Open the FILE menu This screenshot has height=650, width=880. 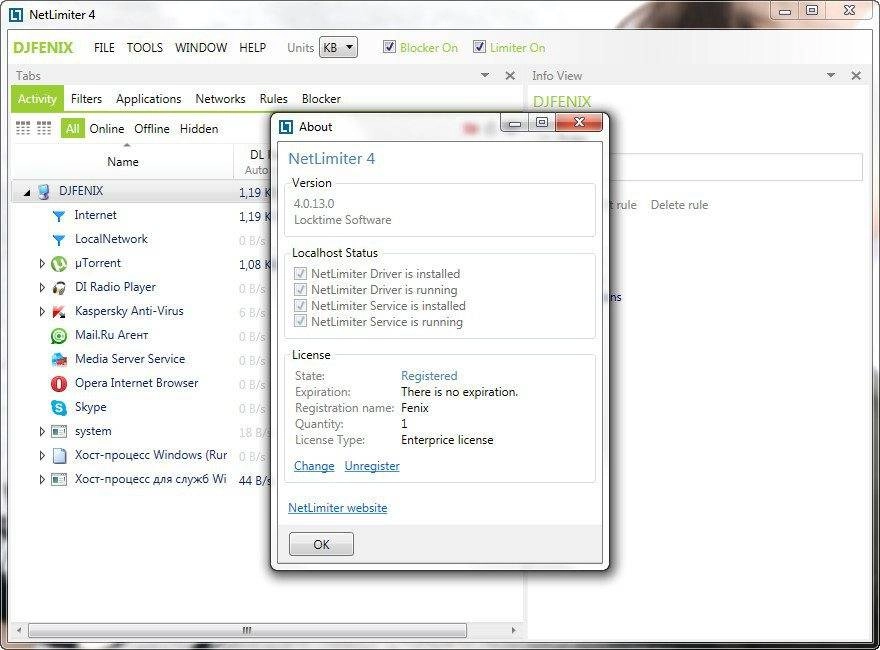click(x=104, y=48)
